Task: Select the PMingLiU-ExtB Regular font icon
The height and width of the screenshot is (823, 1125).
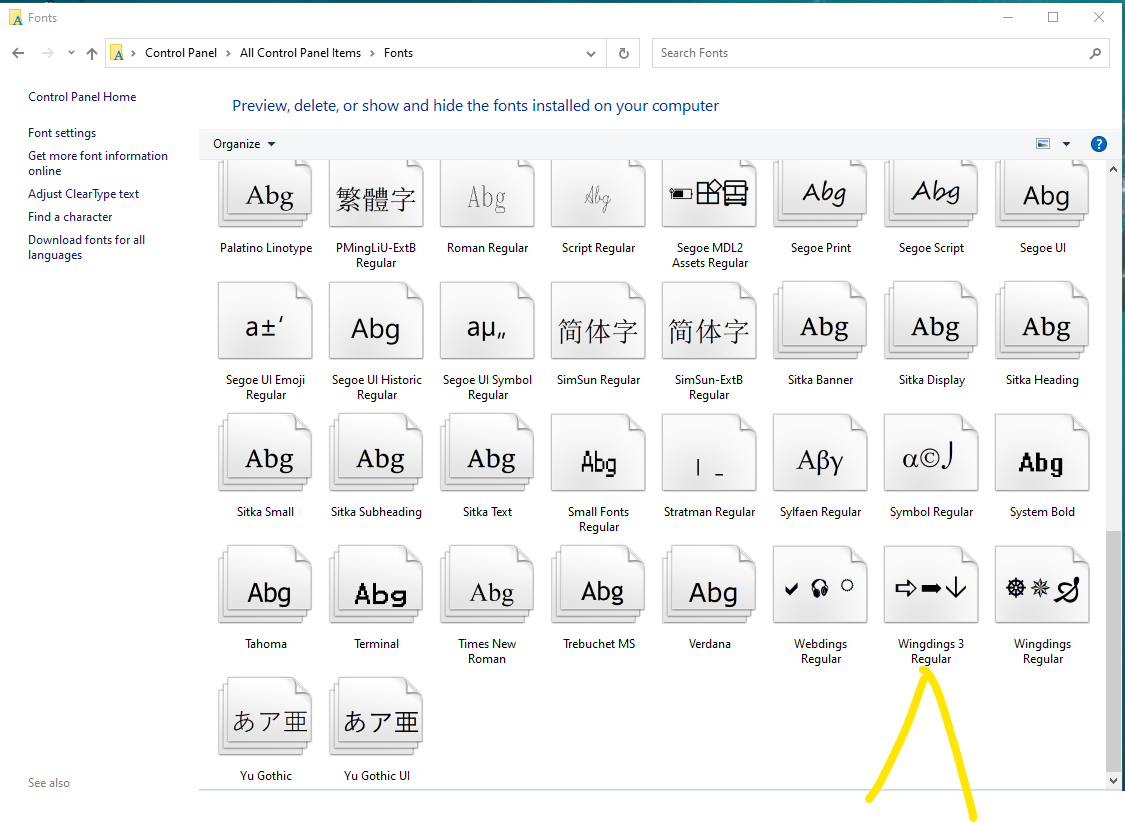Action: (376, 194)
